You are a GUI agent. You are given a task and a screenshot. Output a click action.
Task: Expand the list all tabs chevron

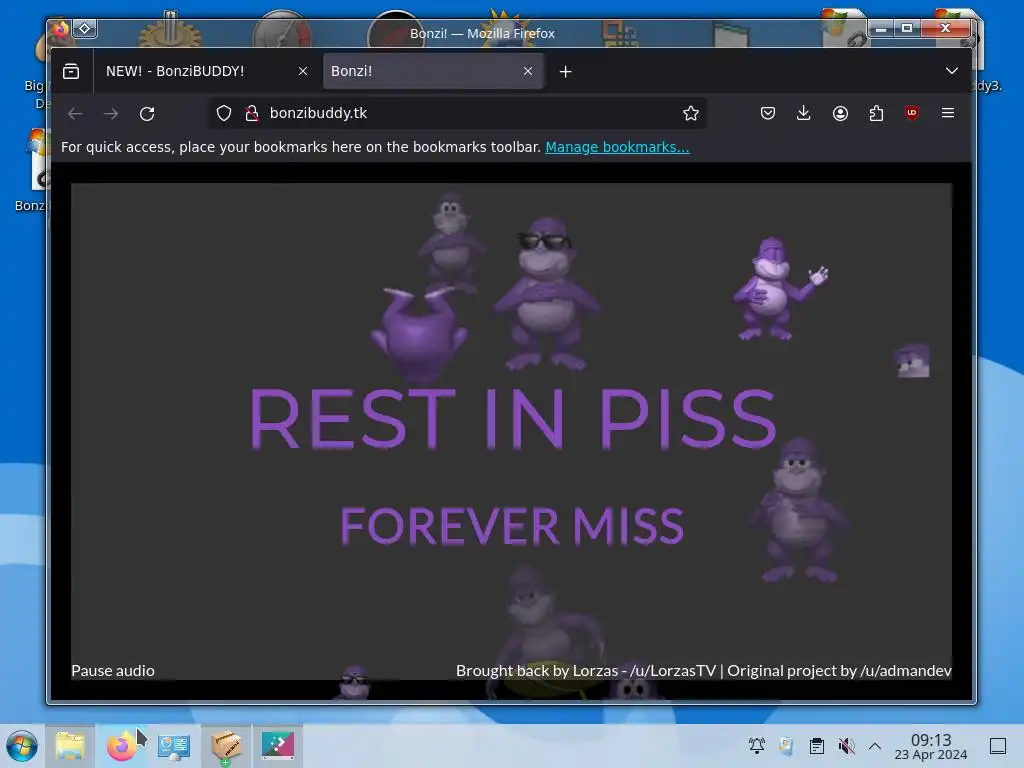pyautogui.click(x=952, y=71)
